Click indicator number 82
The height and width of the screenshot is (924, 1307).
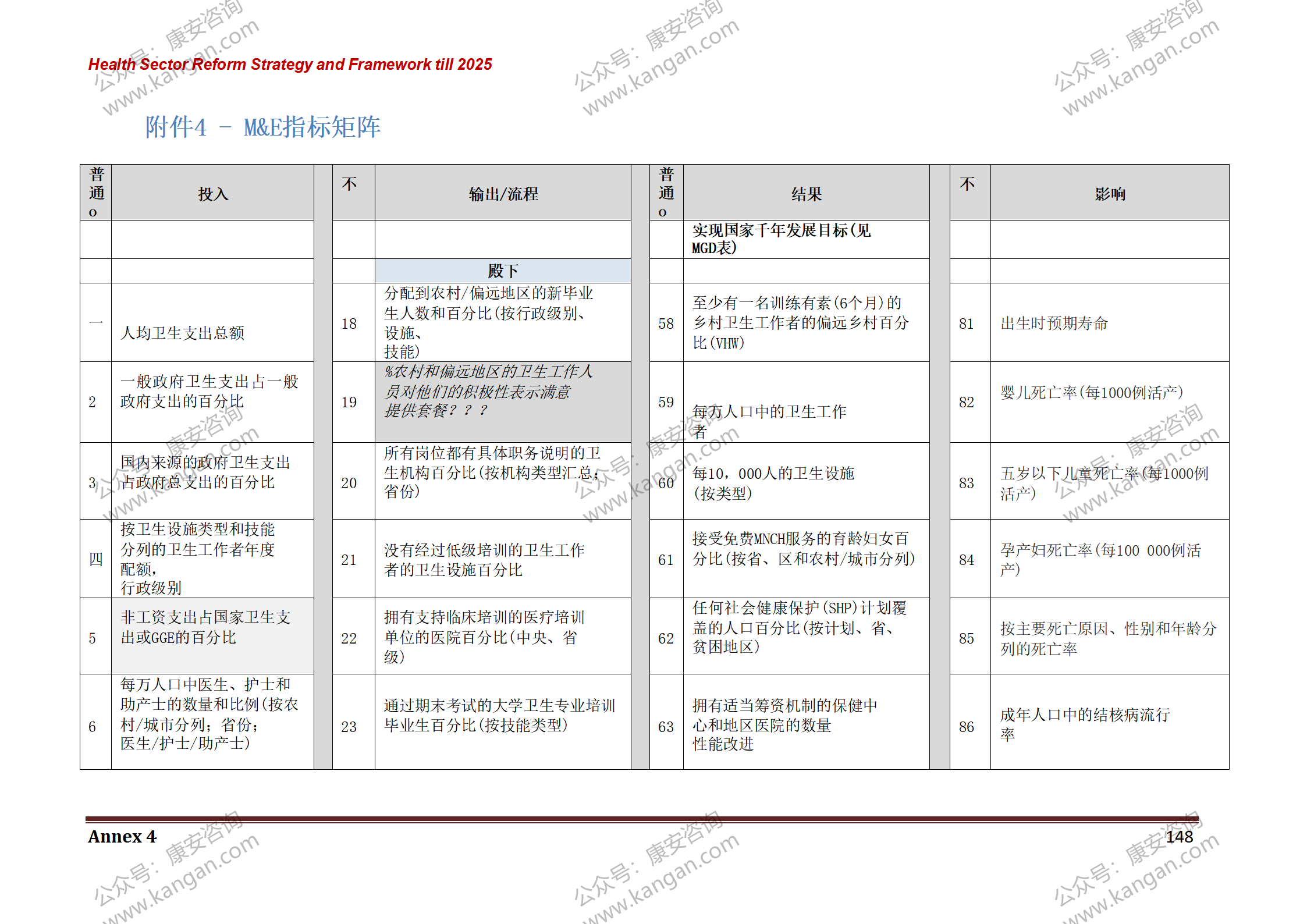pyautogui.click(x=967, y=402)
